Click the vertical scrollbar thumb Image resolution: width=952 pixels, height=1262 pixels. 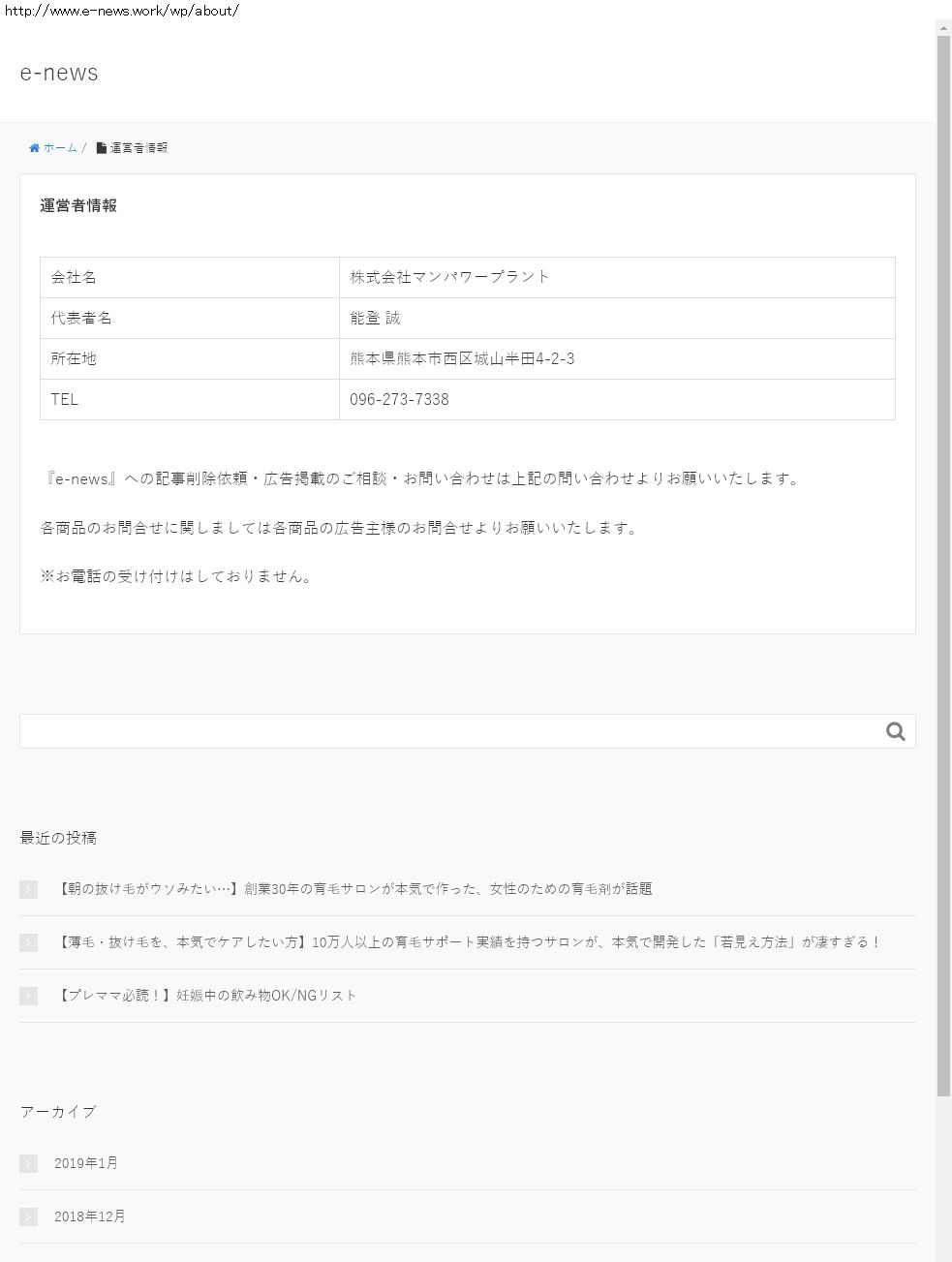(943, 567)
